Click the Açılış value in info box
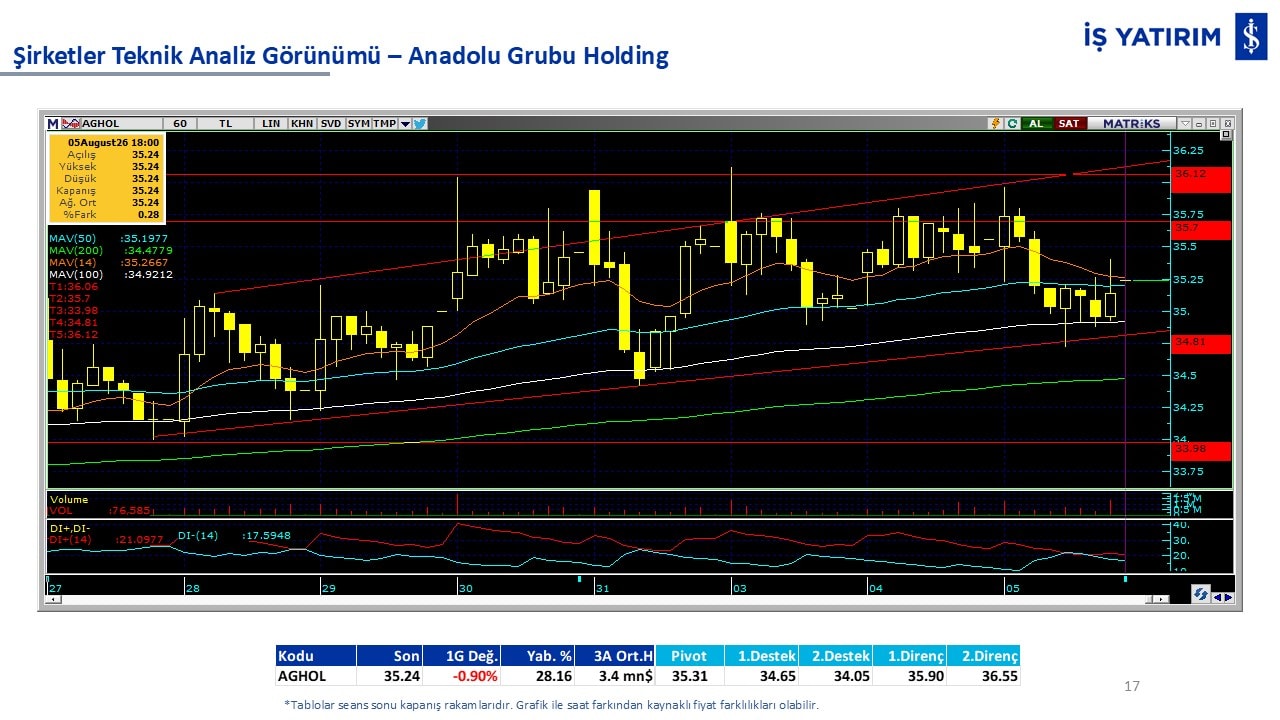This screenshot has width=1280, height=720. click(145, 155)
